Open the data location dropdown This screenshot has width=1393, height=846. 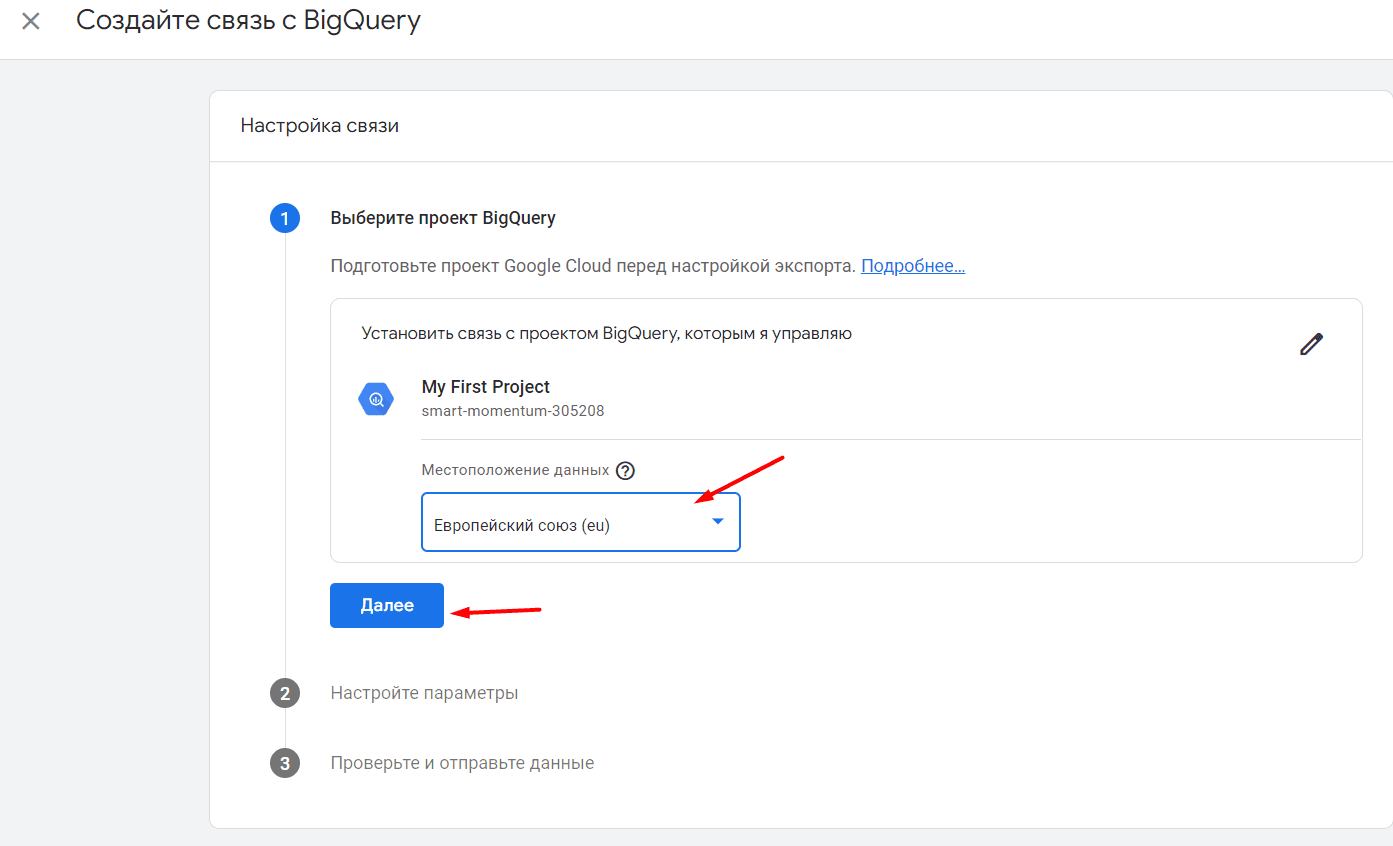point(581,522)
